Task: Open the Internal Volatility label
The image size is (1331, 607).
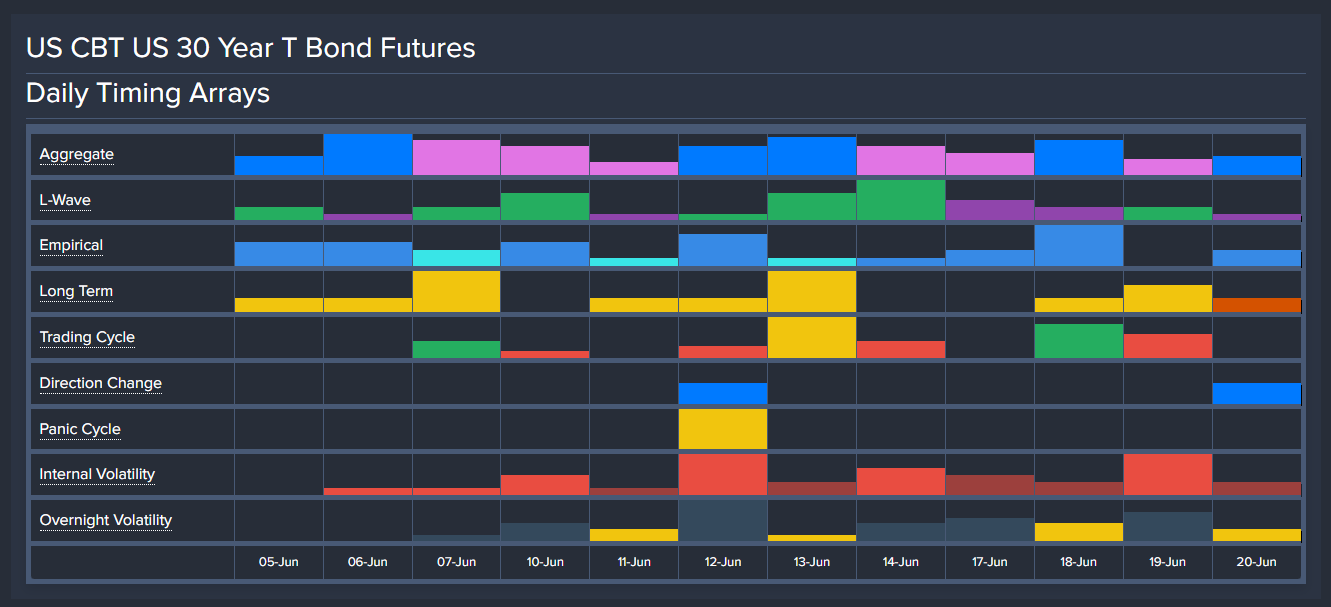Action: click(97, 475)
